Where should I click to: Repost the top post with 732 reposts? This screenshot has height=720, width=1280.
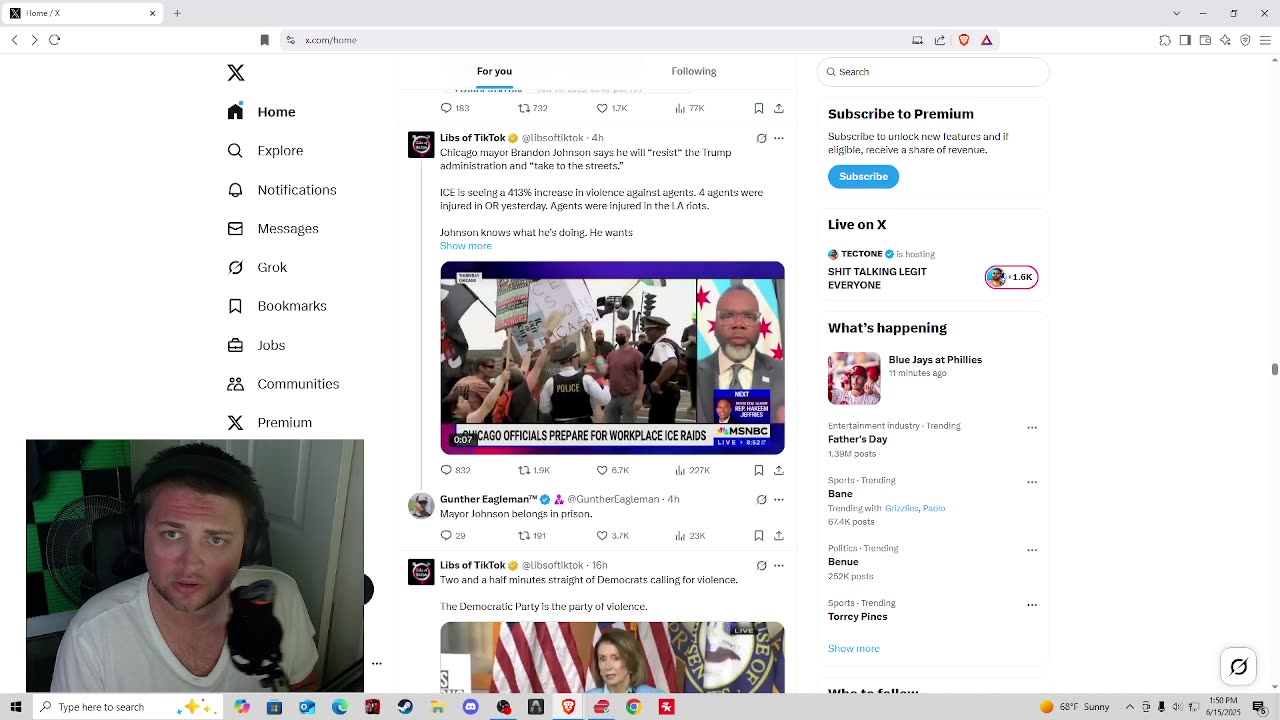533,108
